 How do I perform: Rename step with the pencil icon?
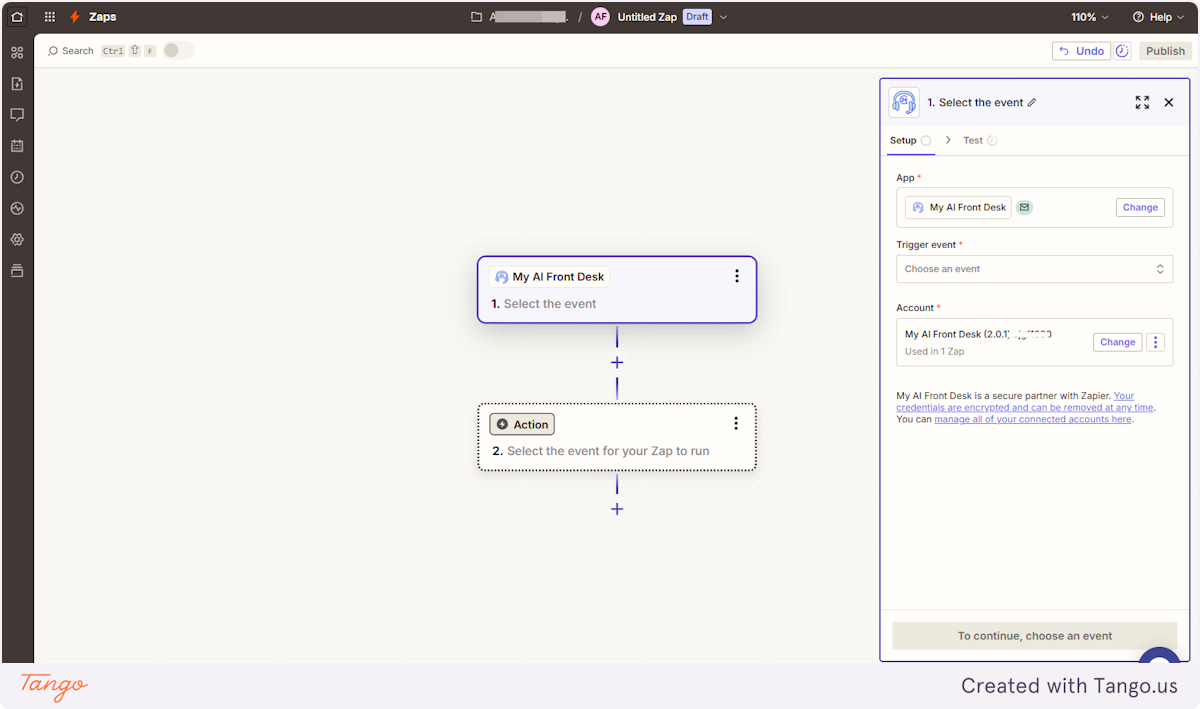click(1032, 102)
